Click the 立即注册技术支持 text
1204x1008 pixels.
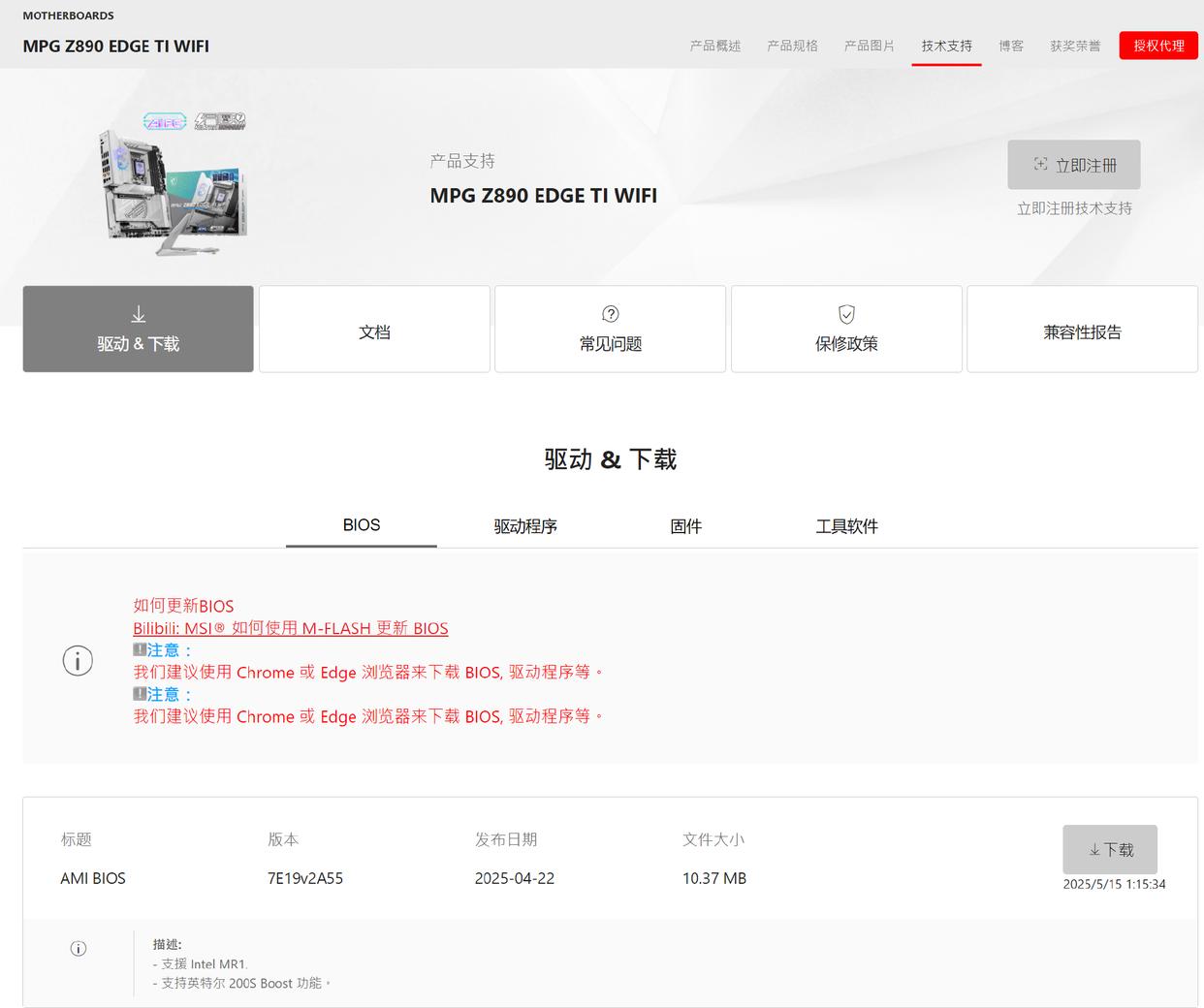1074,208
